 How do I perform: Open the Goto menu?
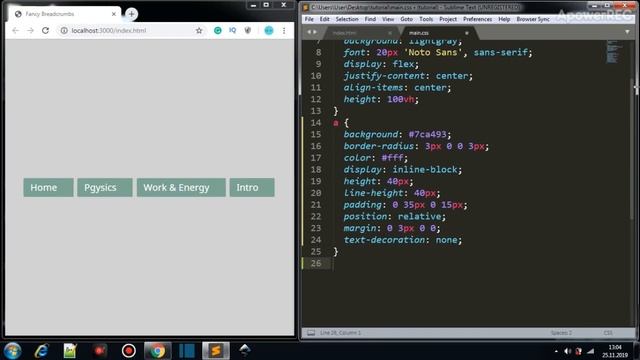click(407, 19)
